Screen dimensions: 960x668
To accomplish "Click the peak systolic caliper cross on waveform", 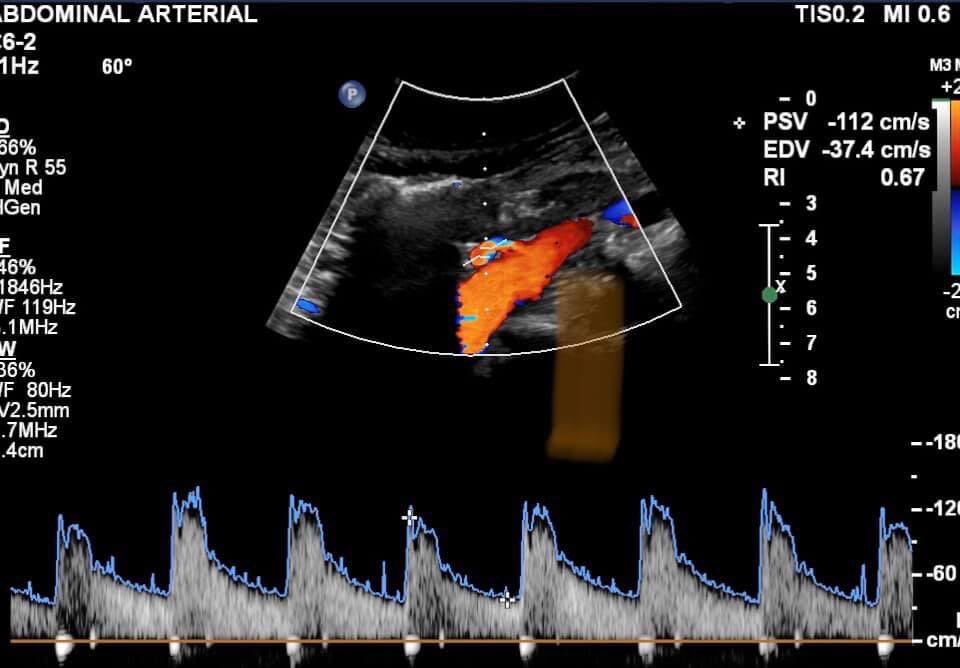I will (x=410, y=517).
